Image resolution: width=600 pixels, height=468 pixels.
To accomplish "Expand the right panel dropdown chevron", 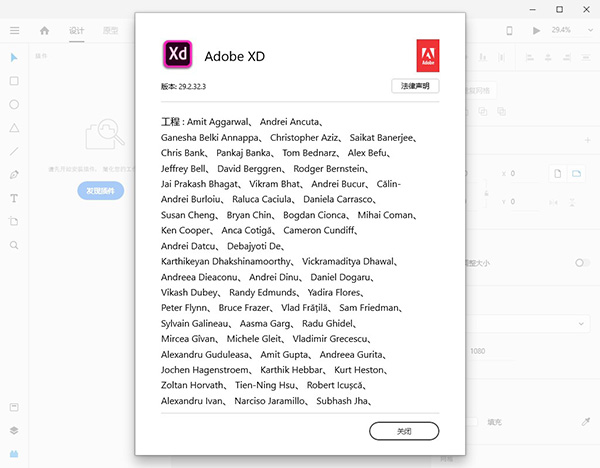I will [x=581, y=324].
